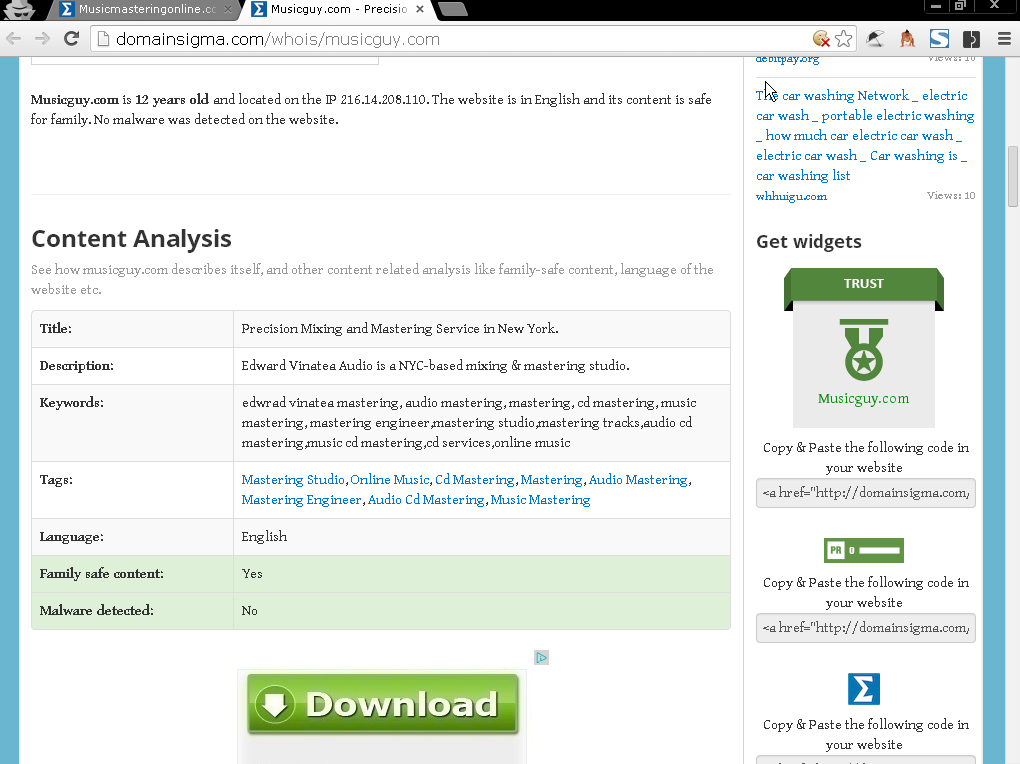Click the '12 years old' bold text
1020x764 pixels.
(172, 100)
